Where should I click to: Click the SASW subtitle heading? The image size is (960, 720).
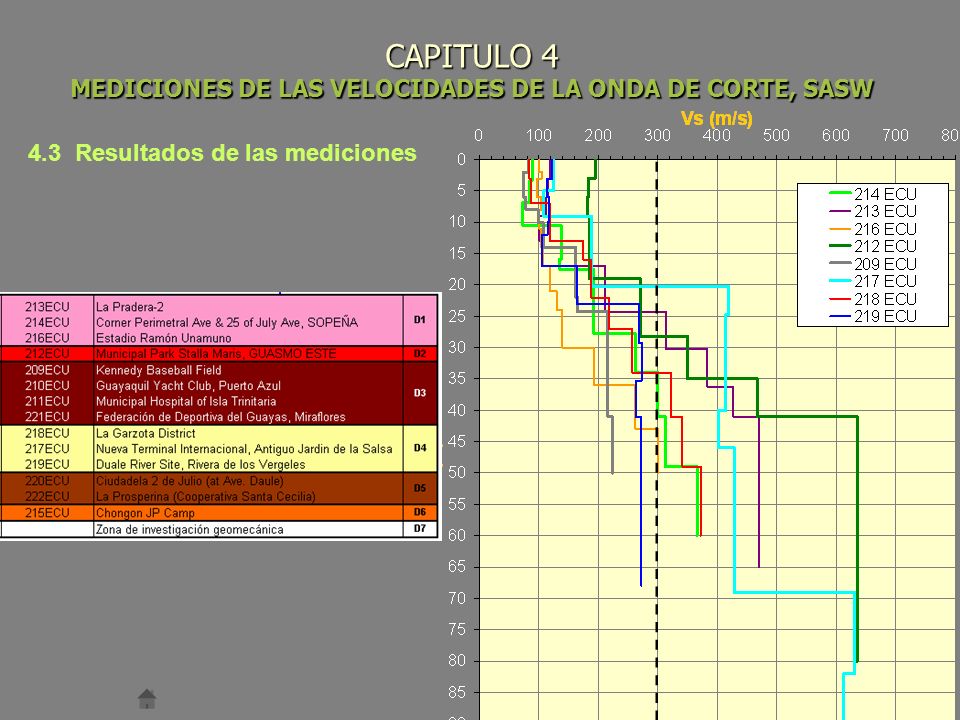472,89
